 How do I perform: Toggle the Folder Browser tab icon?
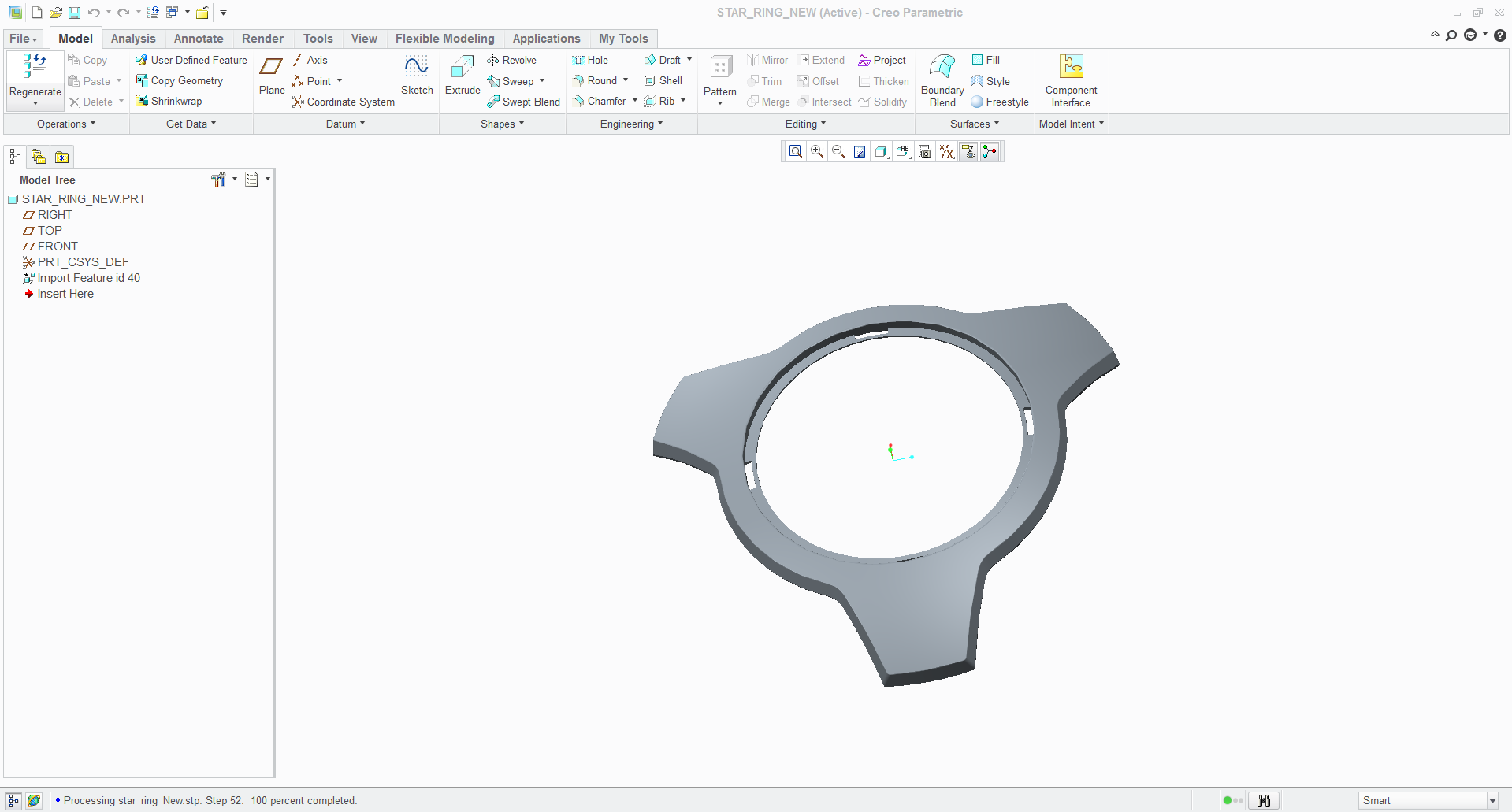(38, 157)
